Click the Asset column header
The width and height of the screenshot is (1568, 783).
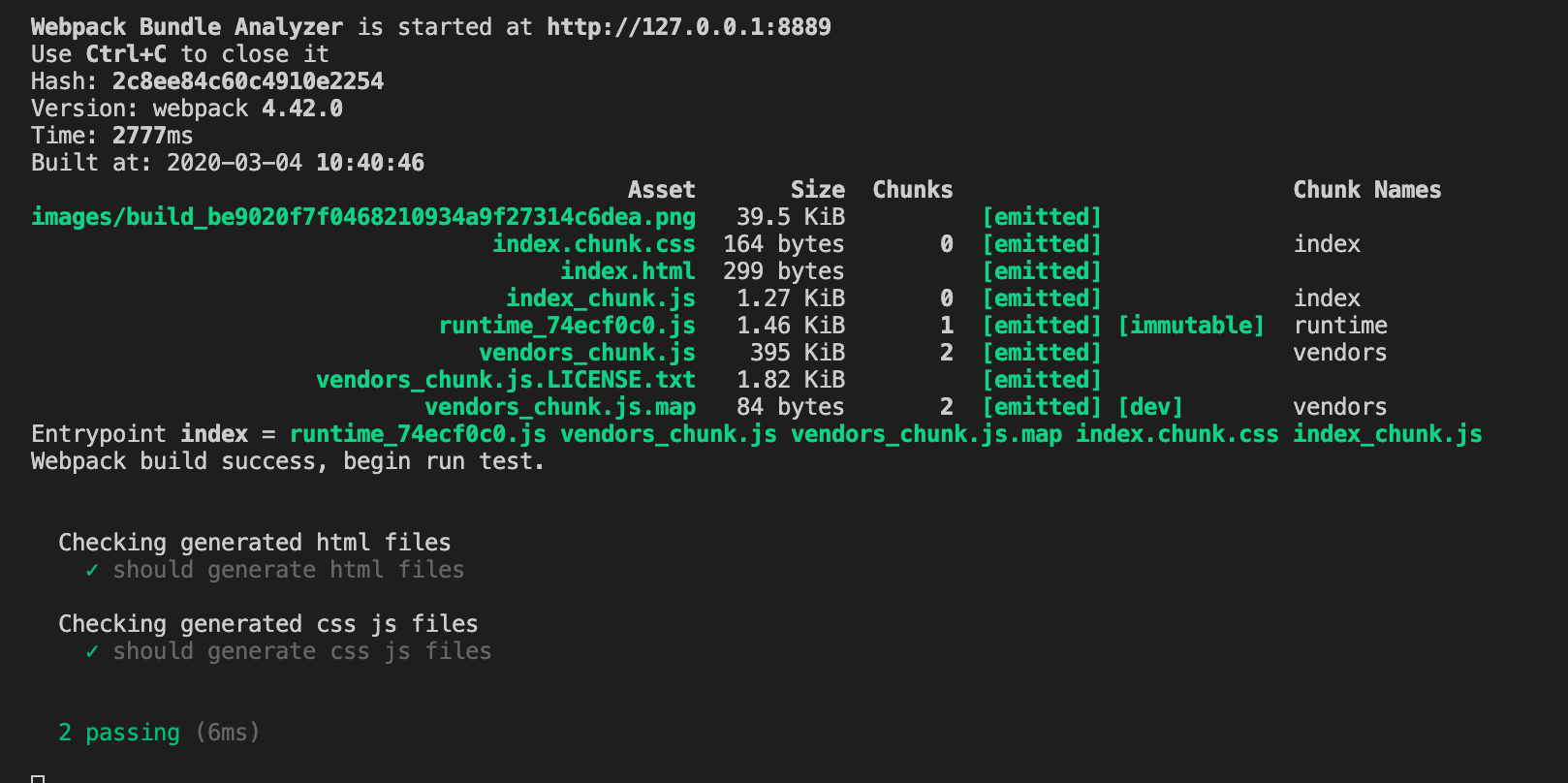[661, 190]
